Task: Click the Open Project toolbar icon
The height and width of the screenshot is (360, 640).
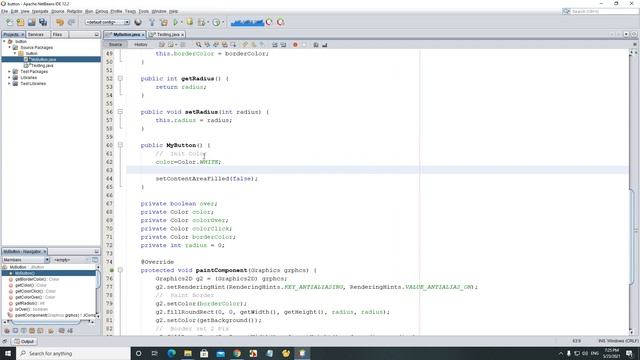Action: 31,22
